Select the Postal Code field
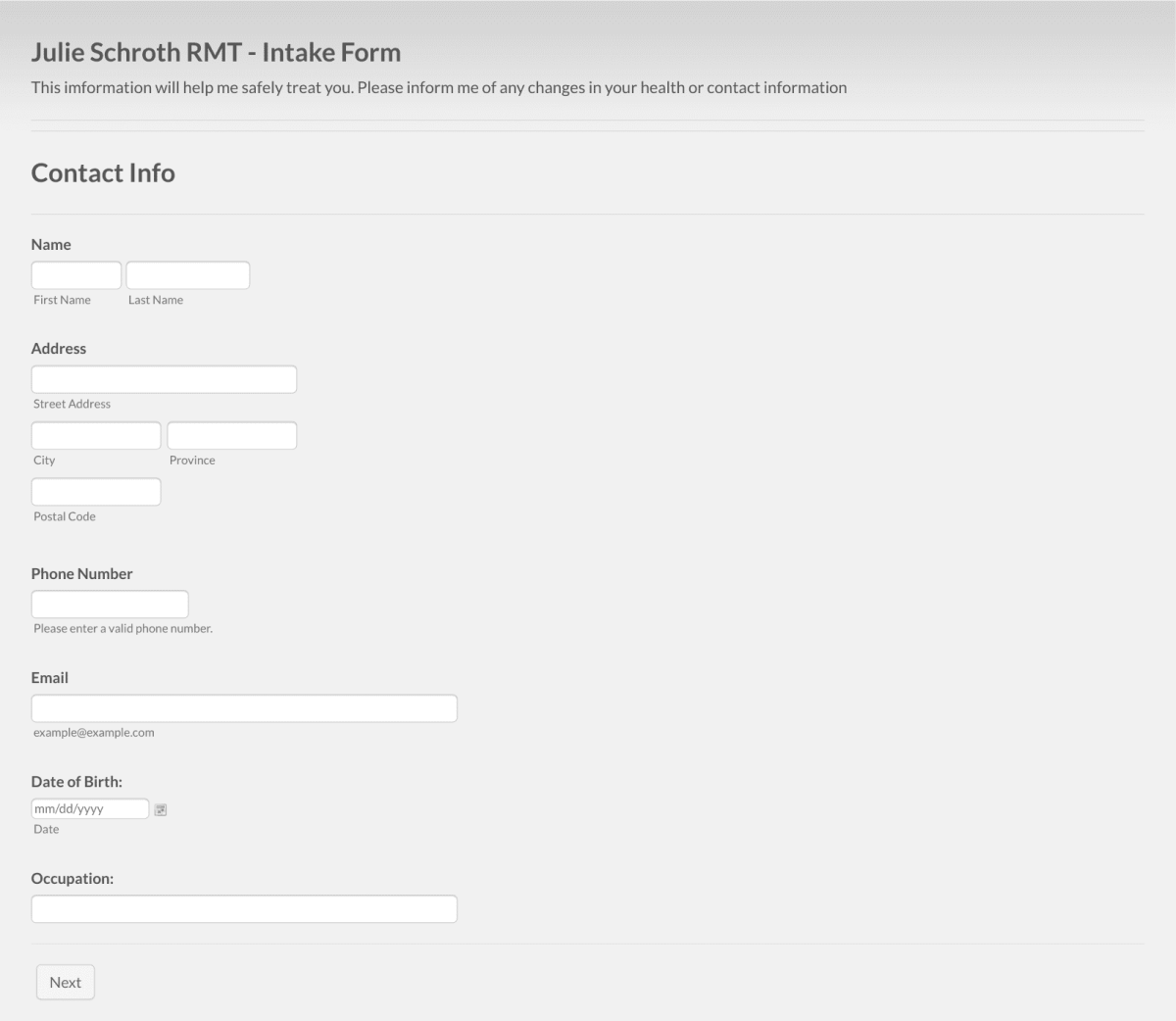The width and height of the screenshot is (1176, 1021). click(95, 491)
